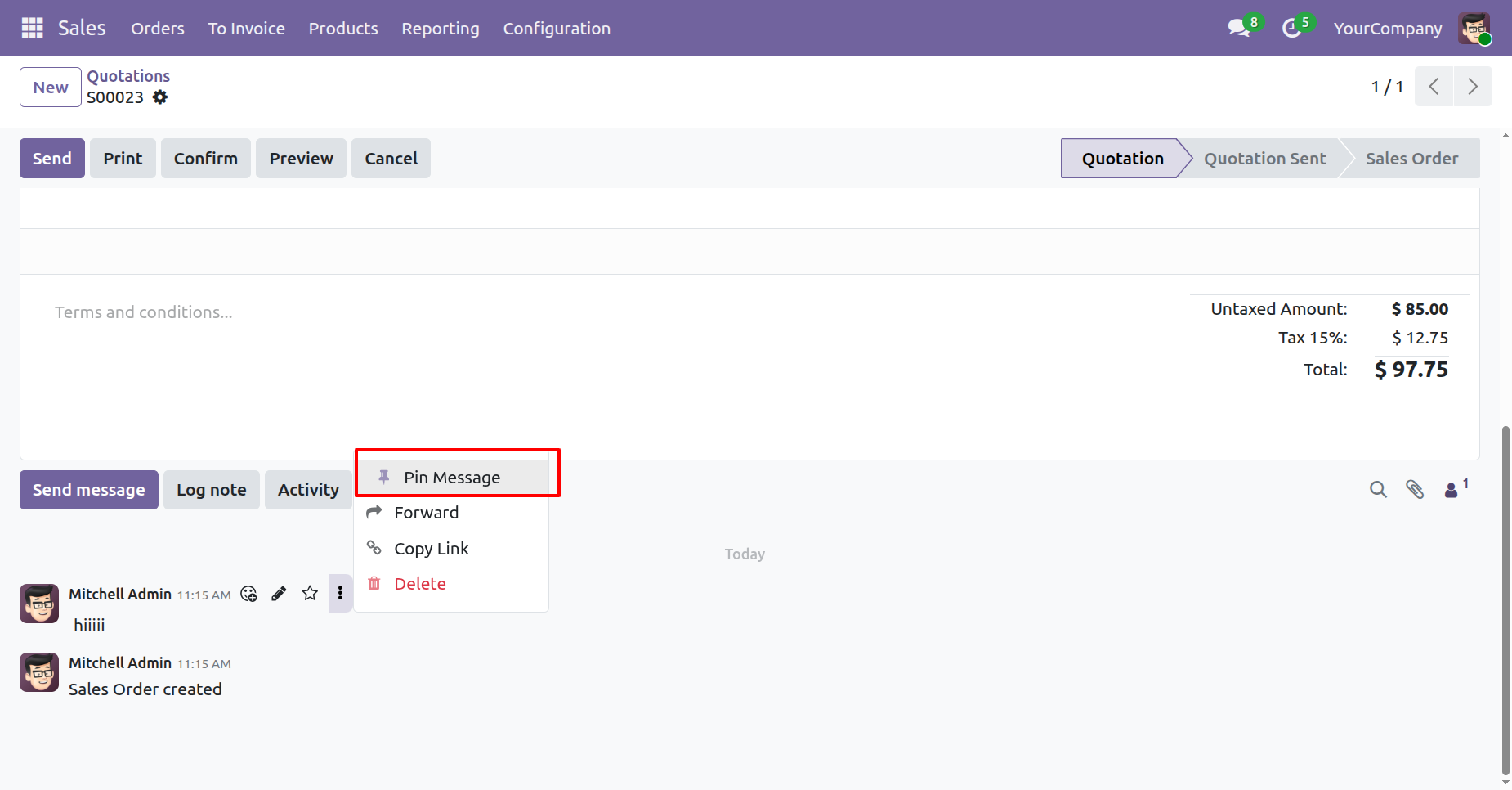
Task: Click the Sales app title
Action: pos(82,28)
